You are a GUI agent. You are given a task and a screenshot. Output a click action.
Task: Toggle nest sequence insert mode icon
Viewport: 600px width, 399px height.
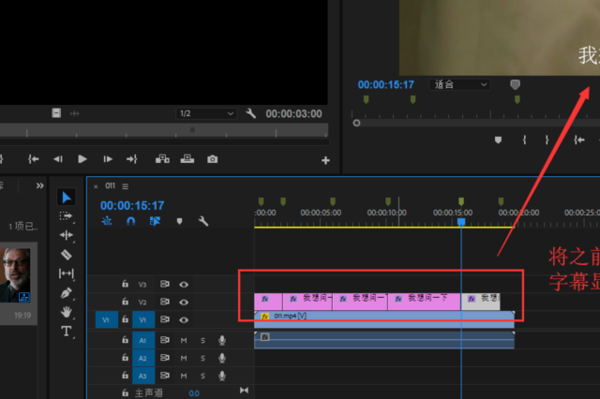tap(107, 221)
